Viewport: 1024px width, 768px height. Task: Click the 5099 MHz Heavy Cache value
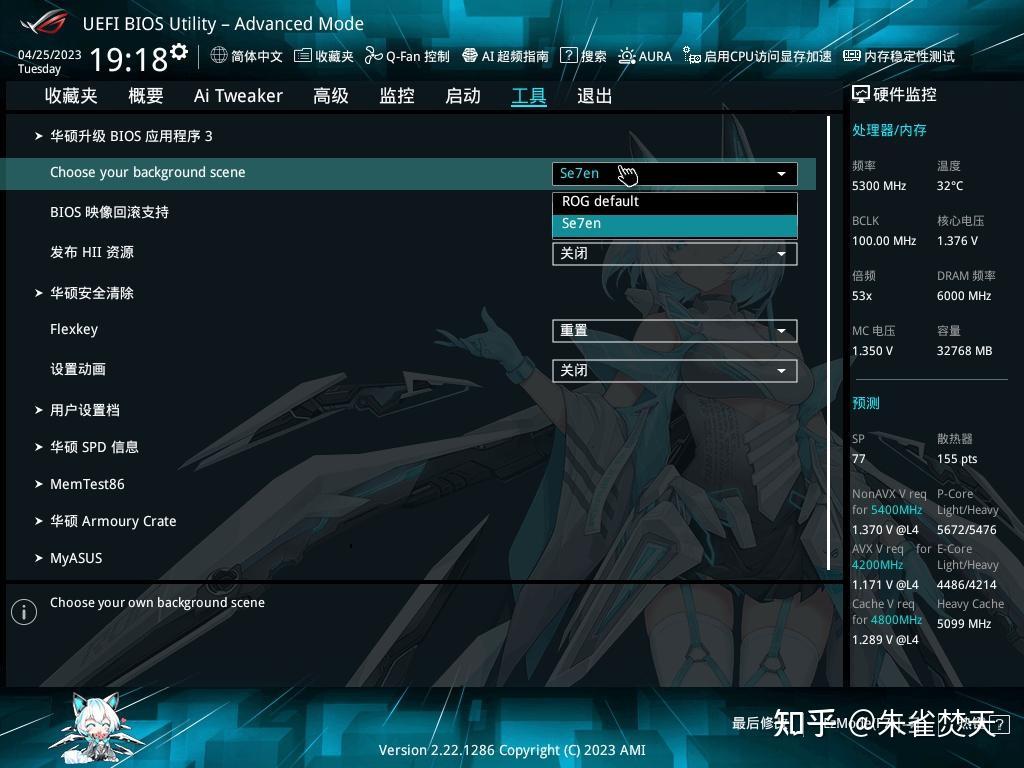pos(964,624)
